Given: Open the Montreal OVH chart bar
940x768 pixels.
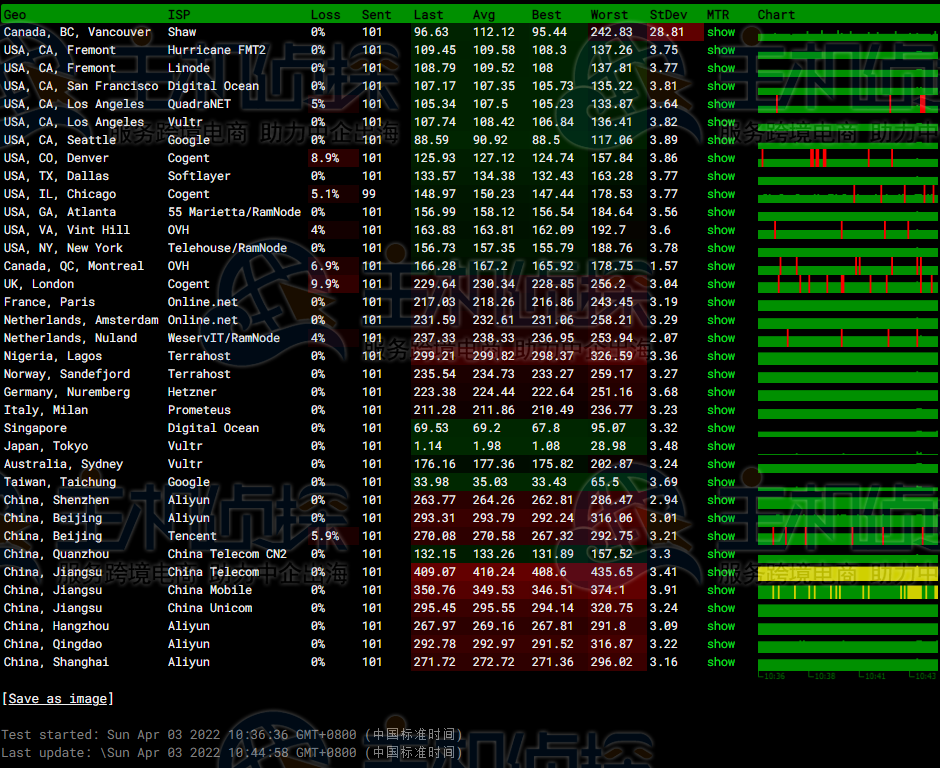Looking at the screenshot, I should [847, 266].
